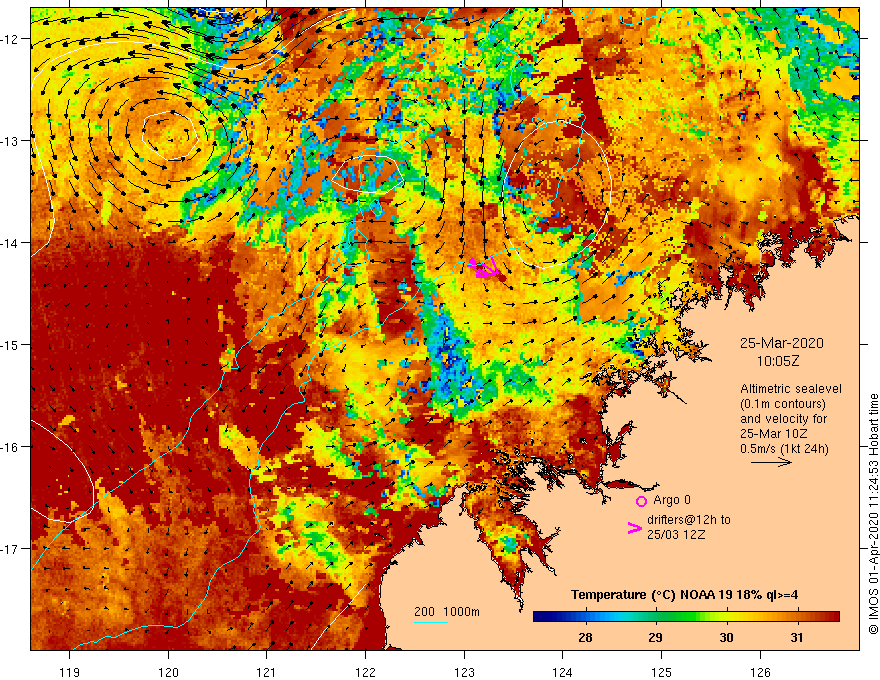Click the 124 longitude axis label
The width and height of the screenshot is (880, 680).
point(563,672)
